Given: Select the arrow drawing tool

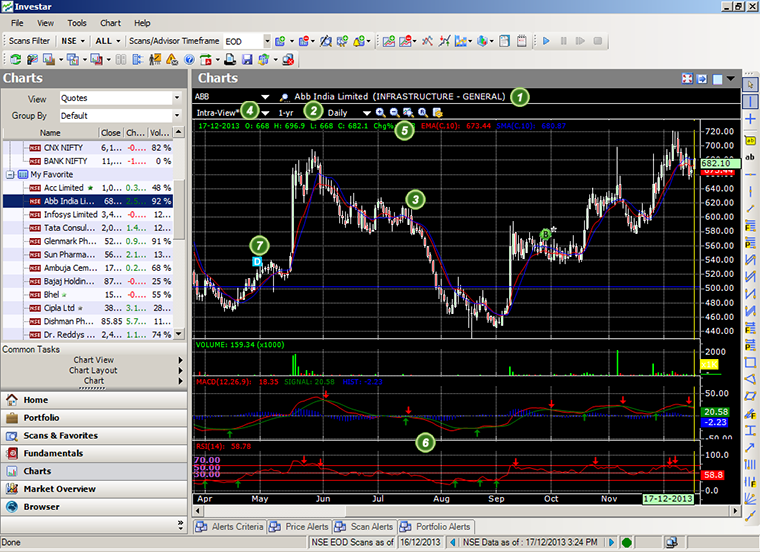Looking at the screenshot, I should point(750,447).
